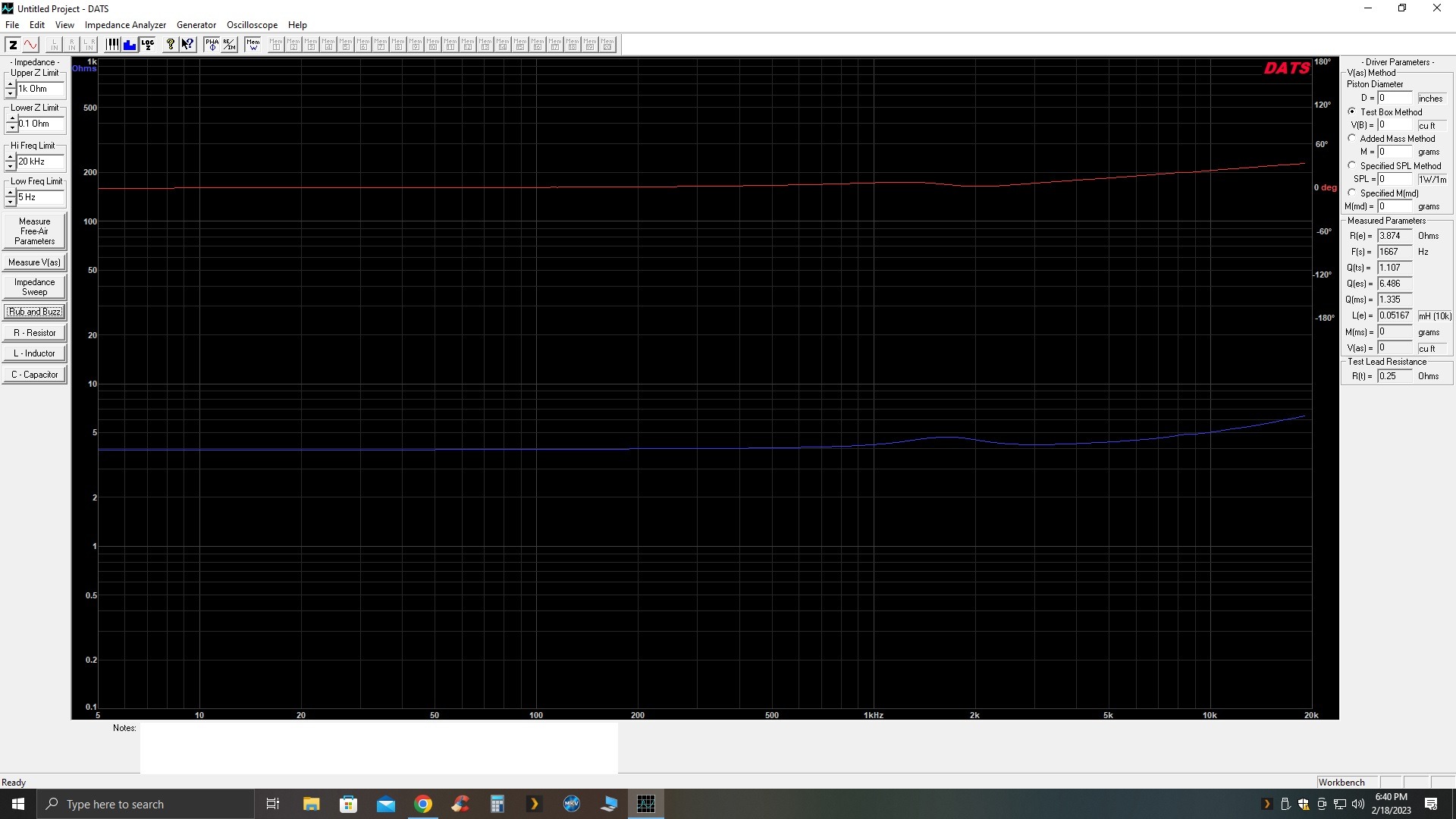This screenshot has height=819, width=1456.
Task: Click the C - Capacitor button
Action: pos(34,375)
